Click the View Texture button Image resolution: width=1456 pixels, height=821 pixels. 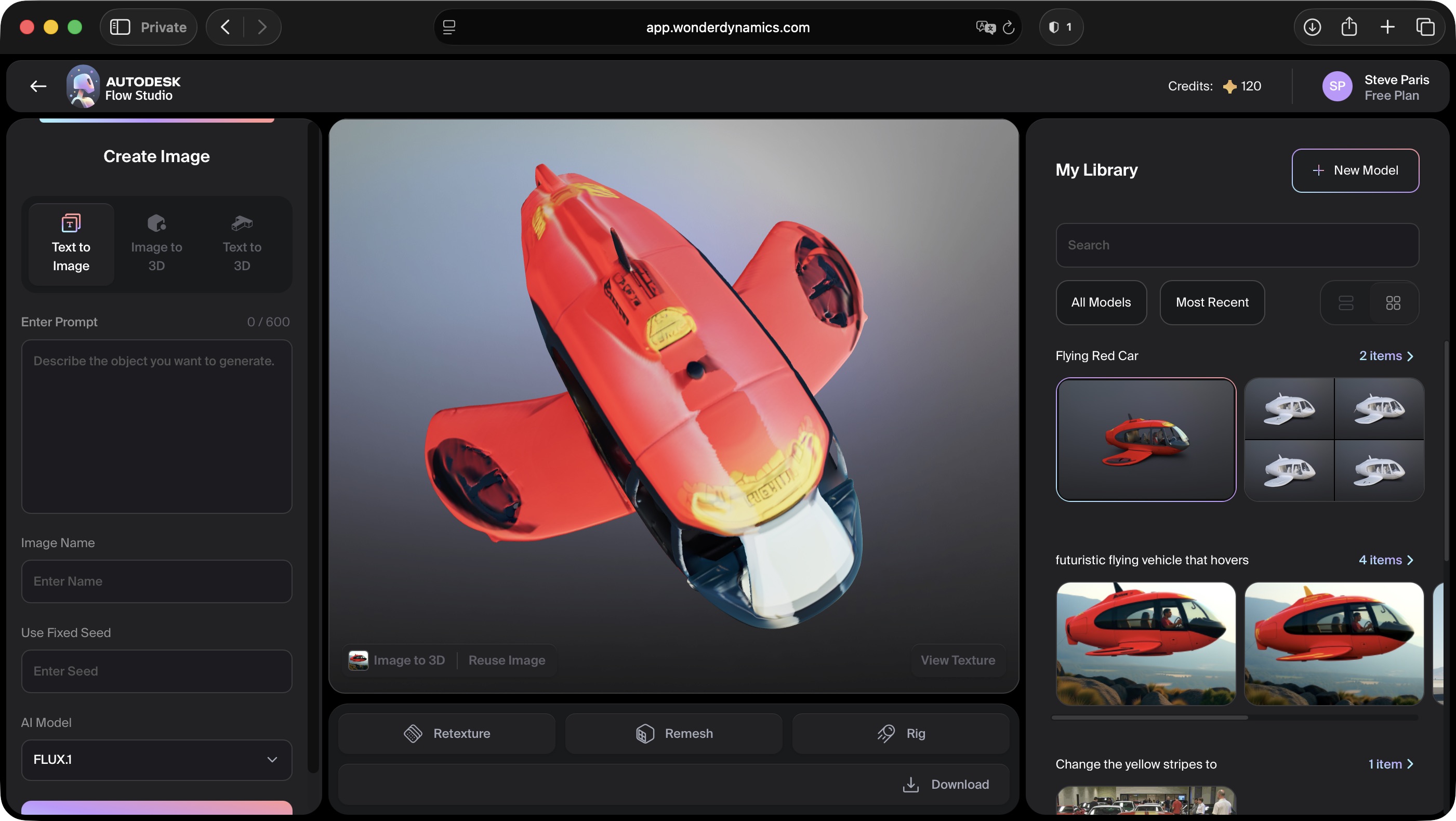coord(958,660)
